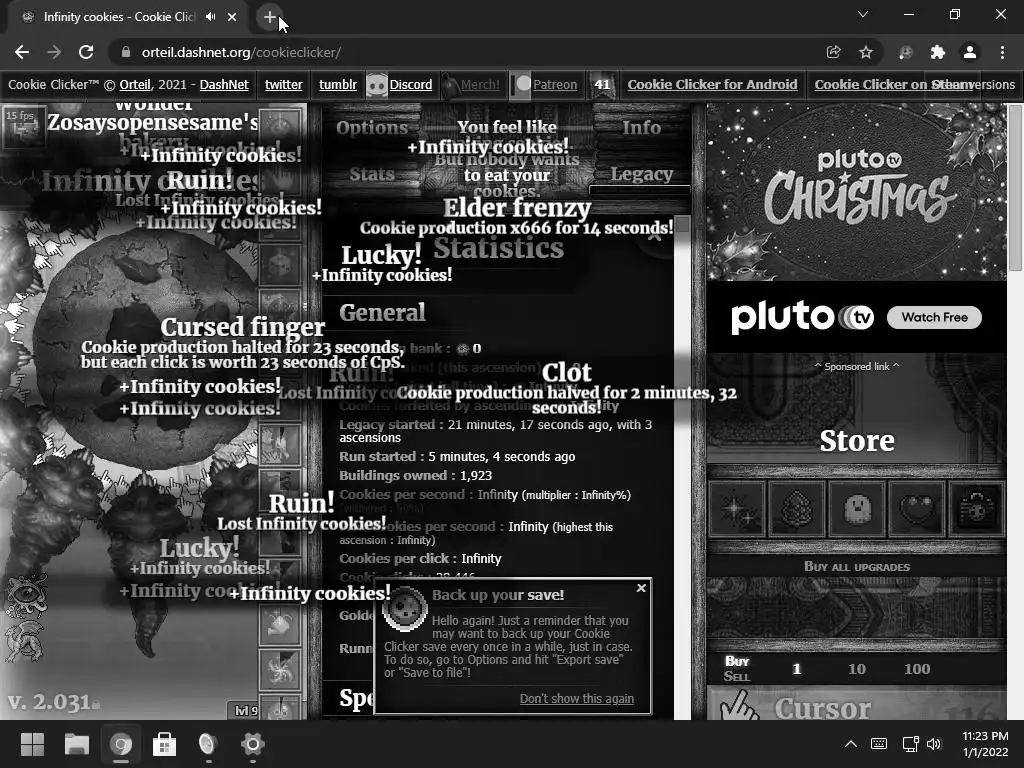Mute the Cookie Clicker browser tab
Viewport: 1024px width, 768px height.
[210, 17]
